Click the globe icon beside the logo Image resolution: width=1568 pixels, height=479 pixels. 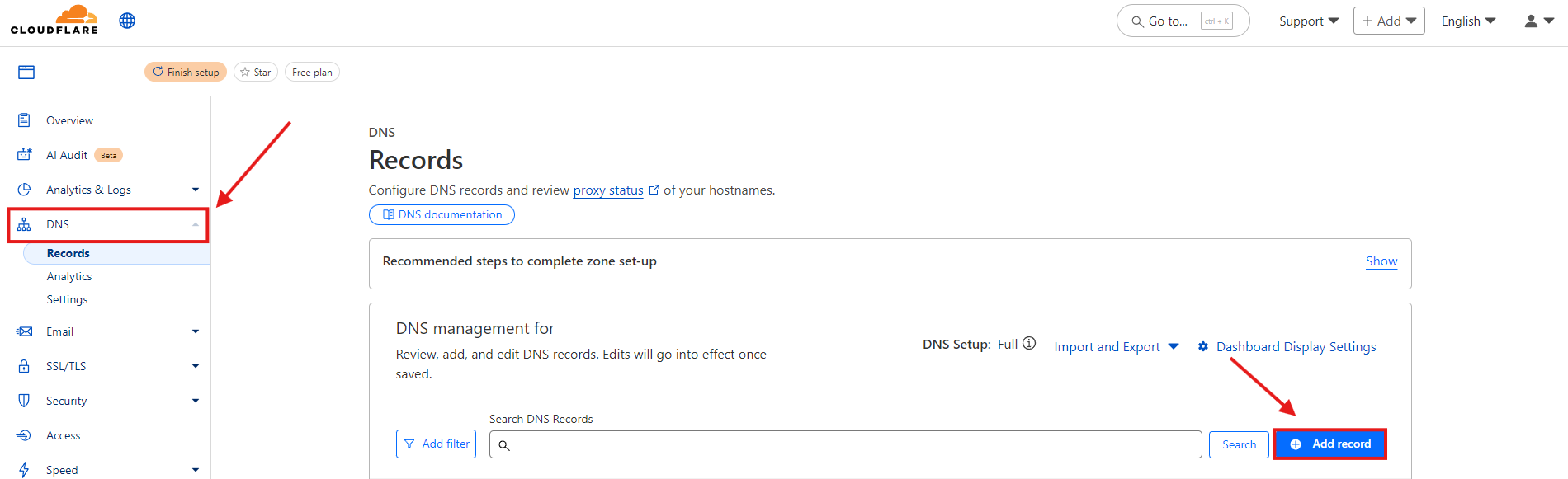[127, 21]
